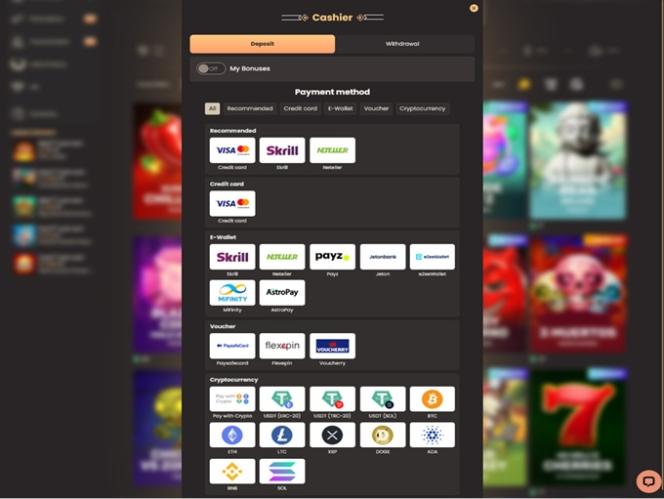Choose the Flexepin voucher method
Image resolution: width=664 pixels, height=499 pixels.
[282, 346]
